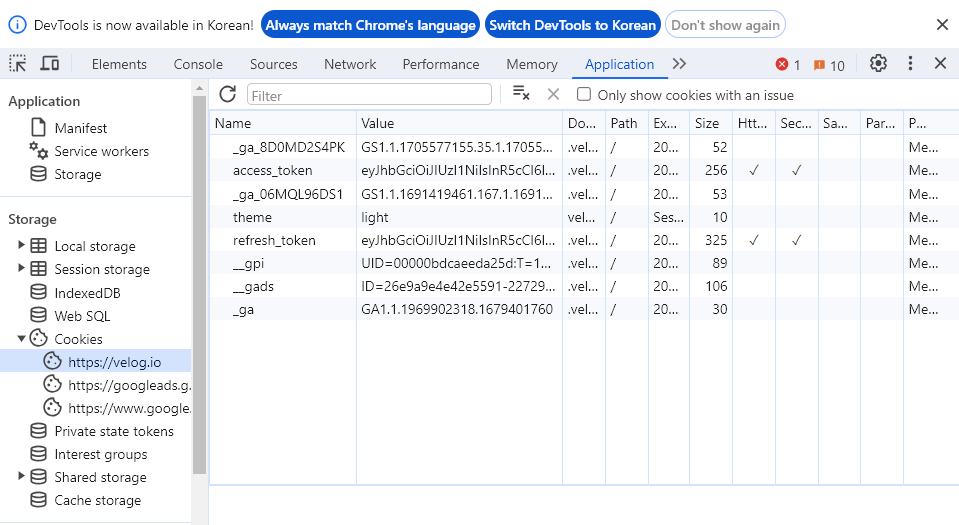Open the three-dot customize menu
959x525 pixels.
tap(910, 64)
